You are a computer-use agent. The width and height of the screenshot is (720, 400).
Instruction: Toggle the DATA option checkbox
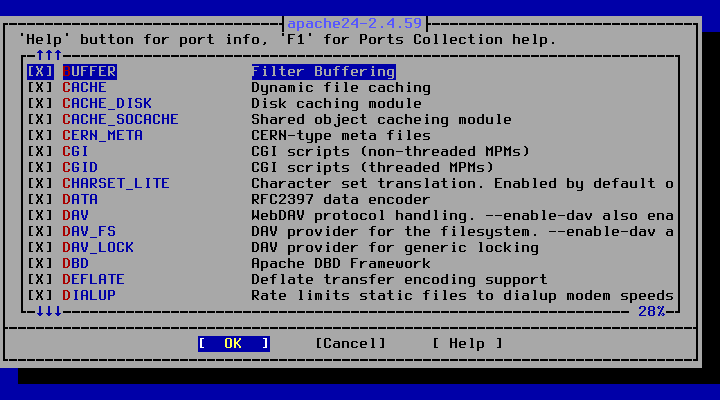tap(40, 200)
